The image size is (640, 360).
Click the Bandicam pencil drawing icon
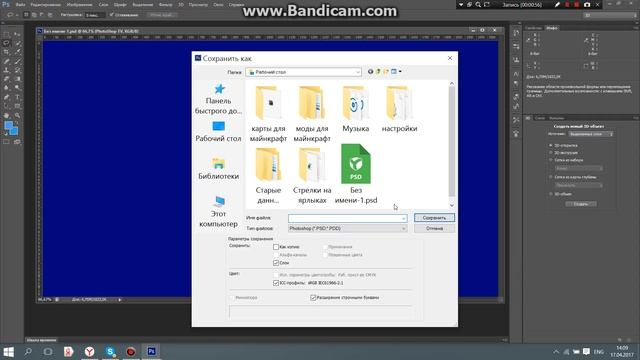click(x=558, y=4)
